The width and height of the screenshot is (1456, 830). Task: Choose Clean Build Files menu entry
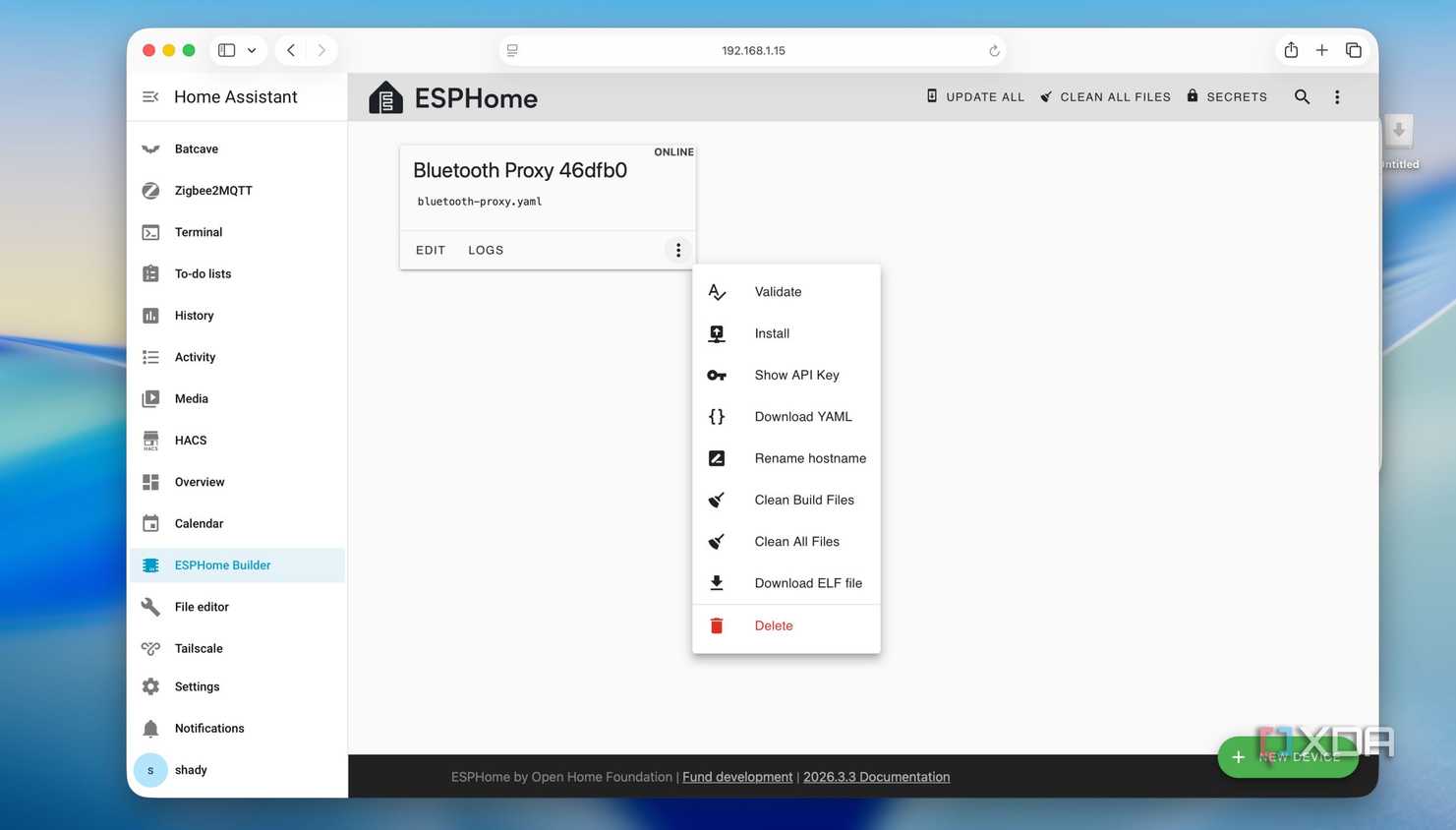click(786, 500)
